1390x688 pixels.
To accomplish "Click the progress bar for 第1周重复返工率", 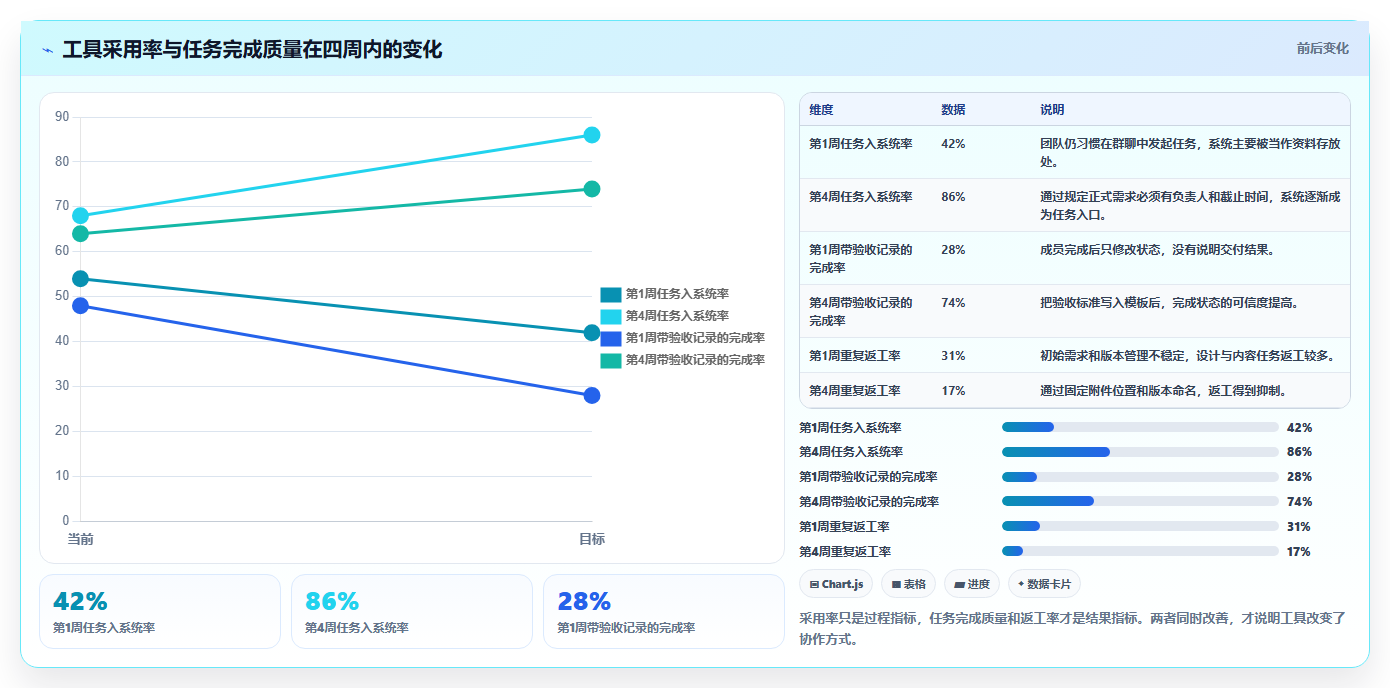I will pyautogui.click(x=1140, y=527).
